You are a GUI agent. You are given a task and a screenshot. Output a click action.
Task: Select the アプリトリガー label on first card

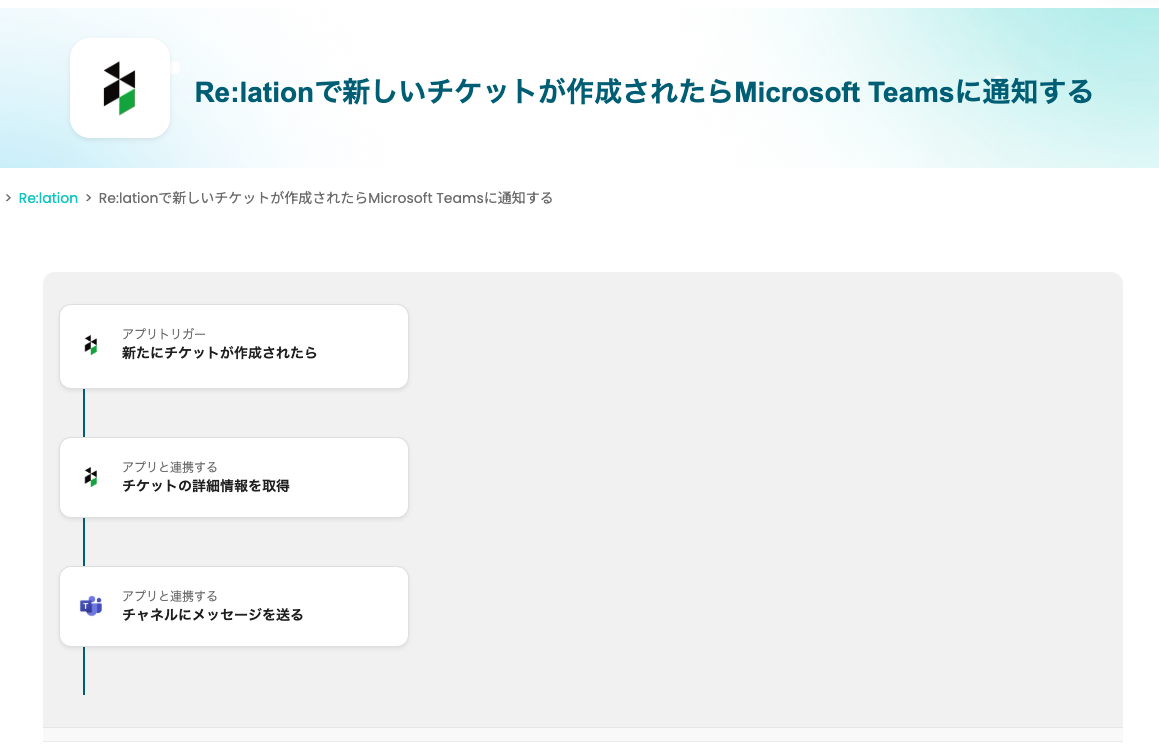pos(163,333)
